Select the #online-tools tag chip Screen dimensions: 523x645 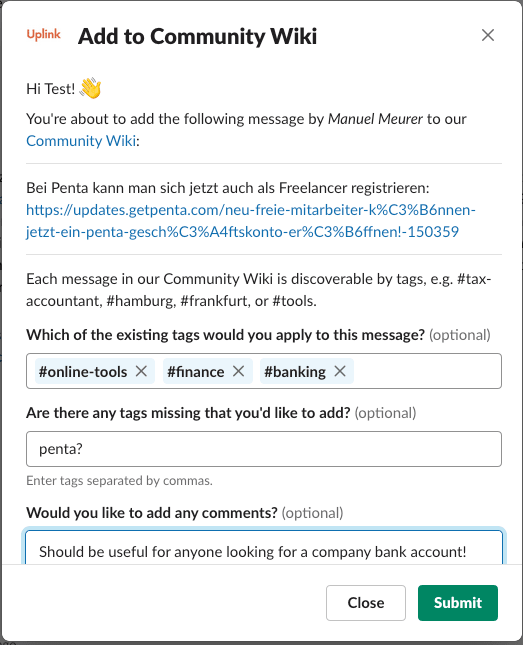pos(83,371)
